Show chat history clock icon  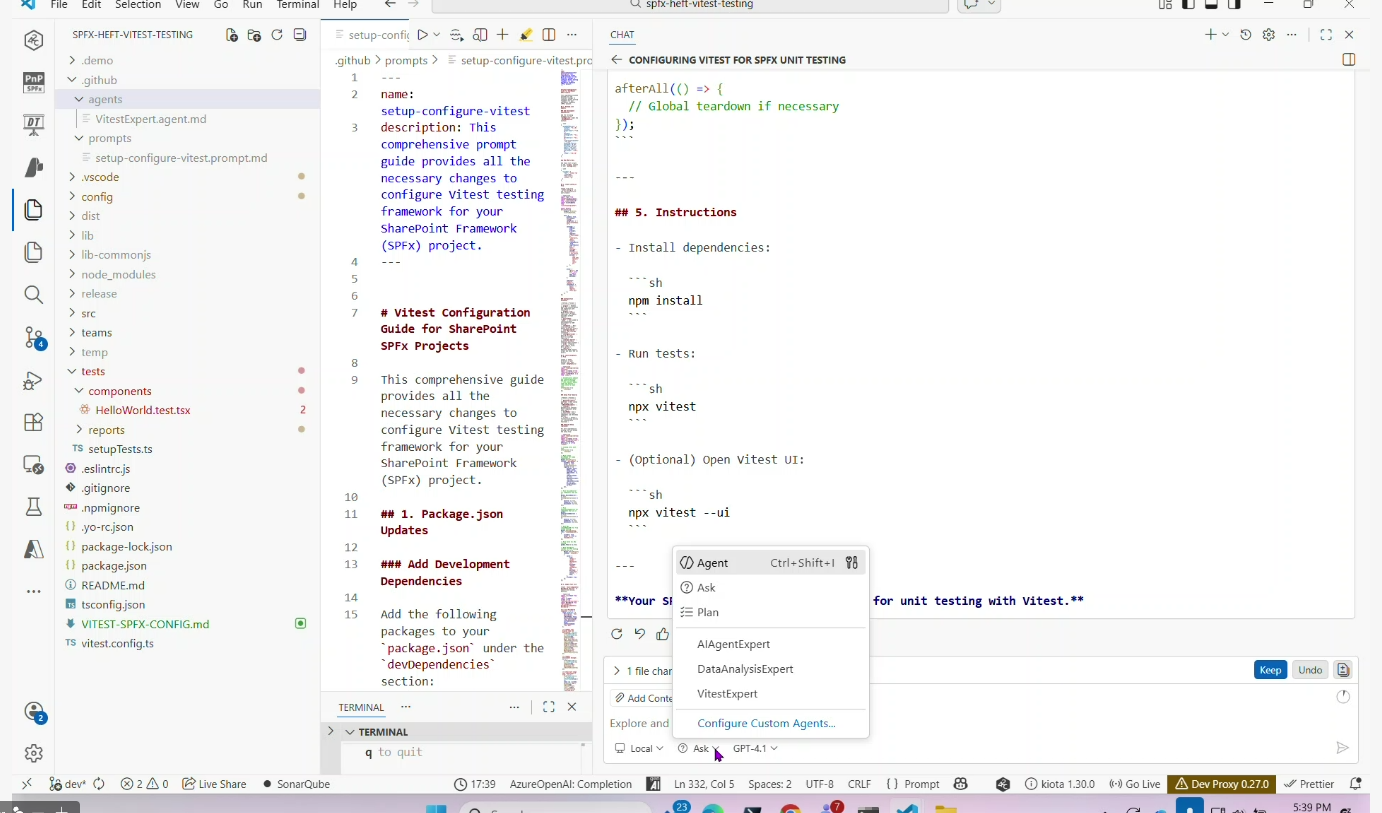coord(1245,35)
